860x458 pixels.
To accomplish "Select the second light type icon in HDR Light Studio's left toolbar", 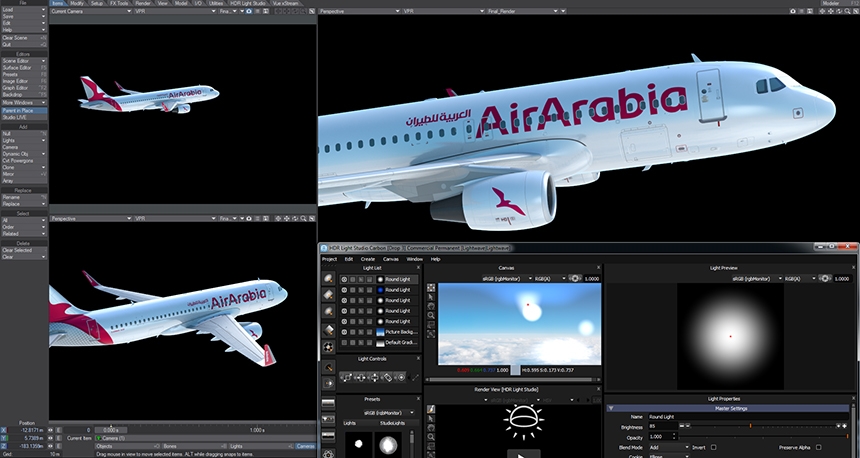I will (328, 295).
